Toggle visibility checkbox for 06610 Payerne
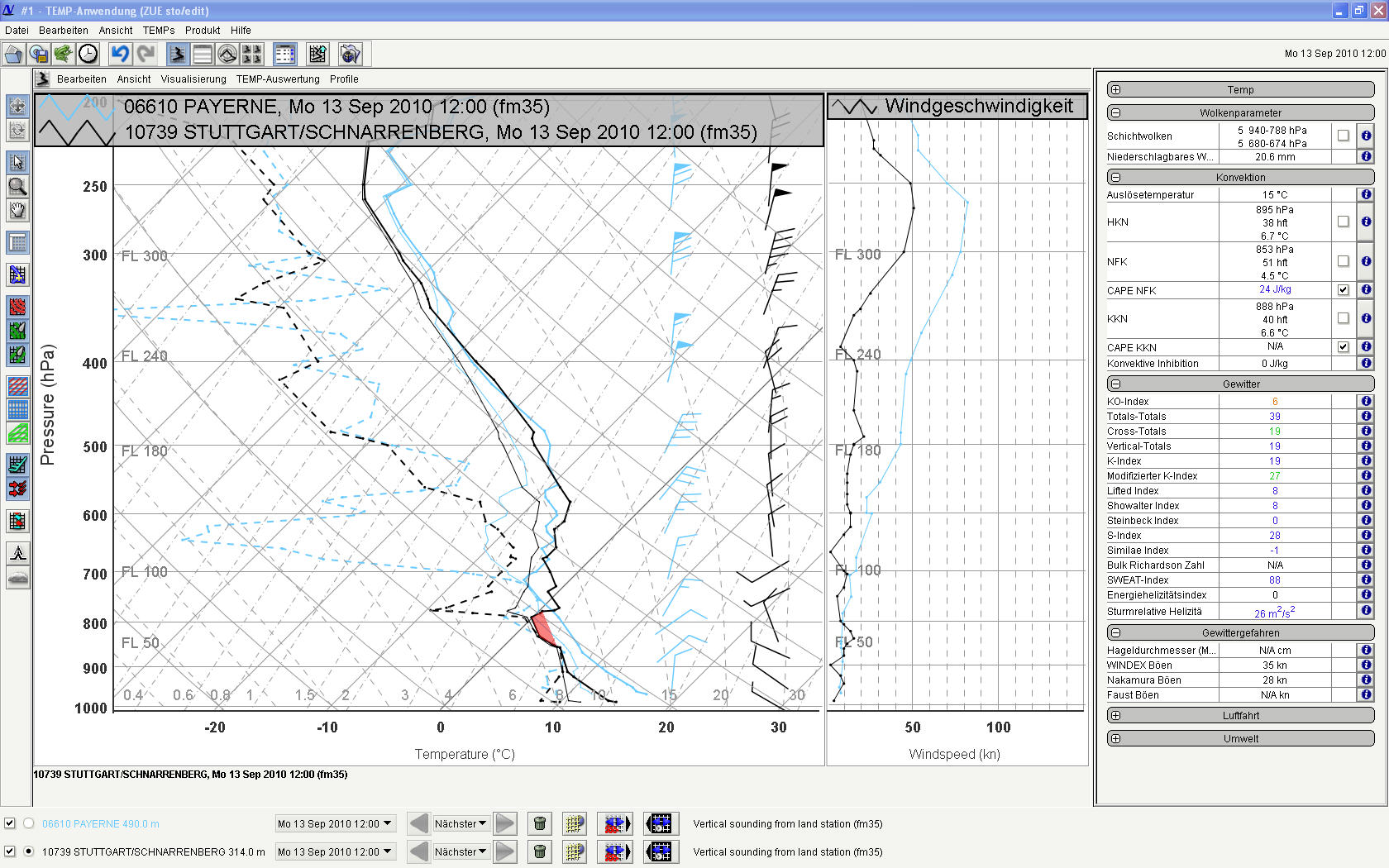 pos(10,823)
